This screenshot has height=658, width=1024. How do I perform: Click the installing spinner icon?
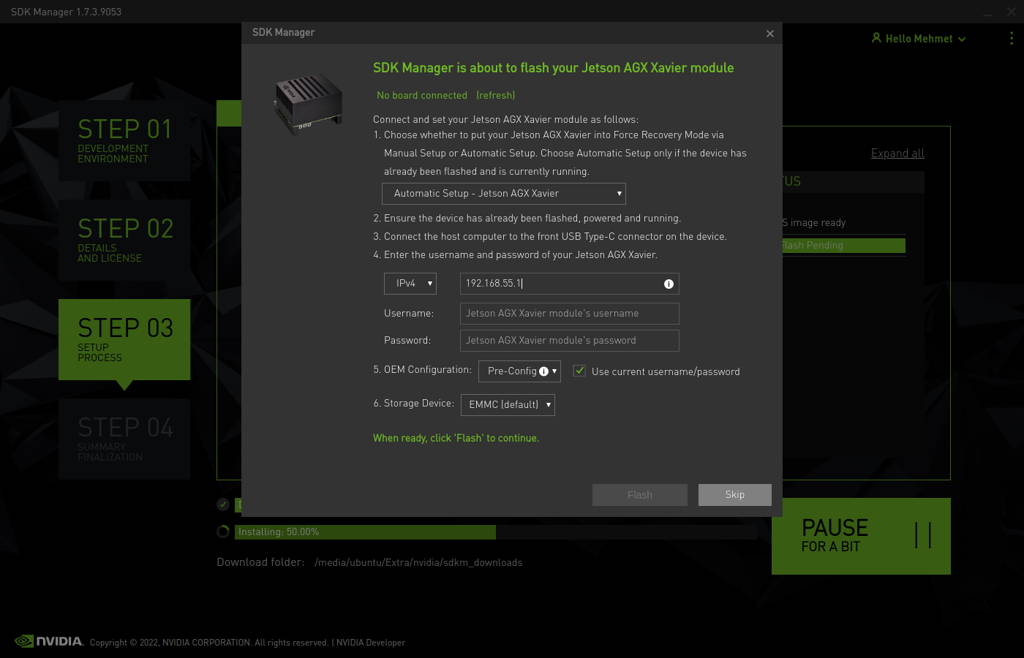[223, 531]
